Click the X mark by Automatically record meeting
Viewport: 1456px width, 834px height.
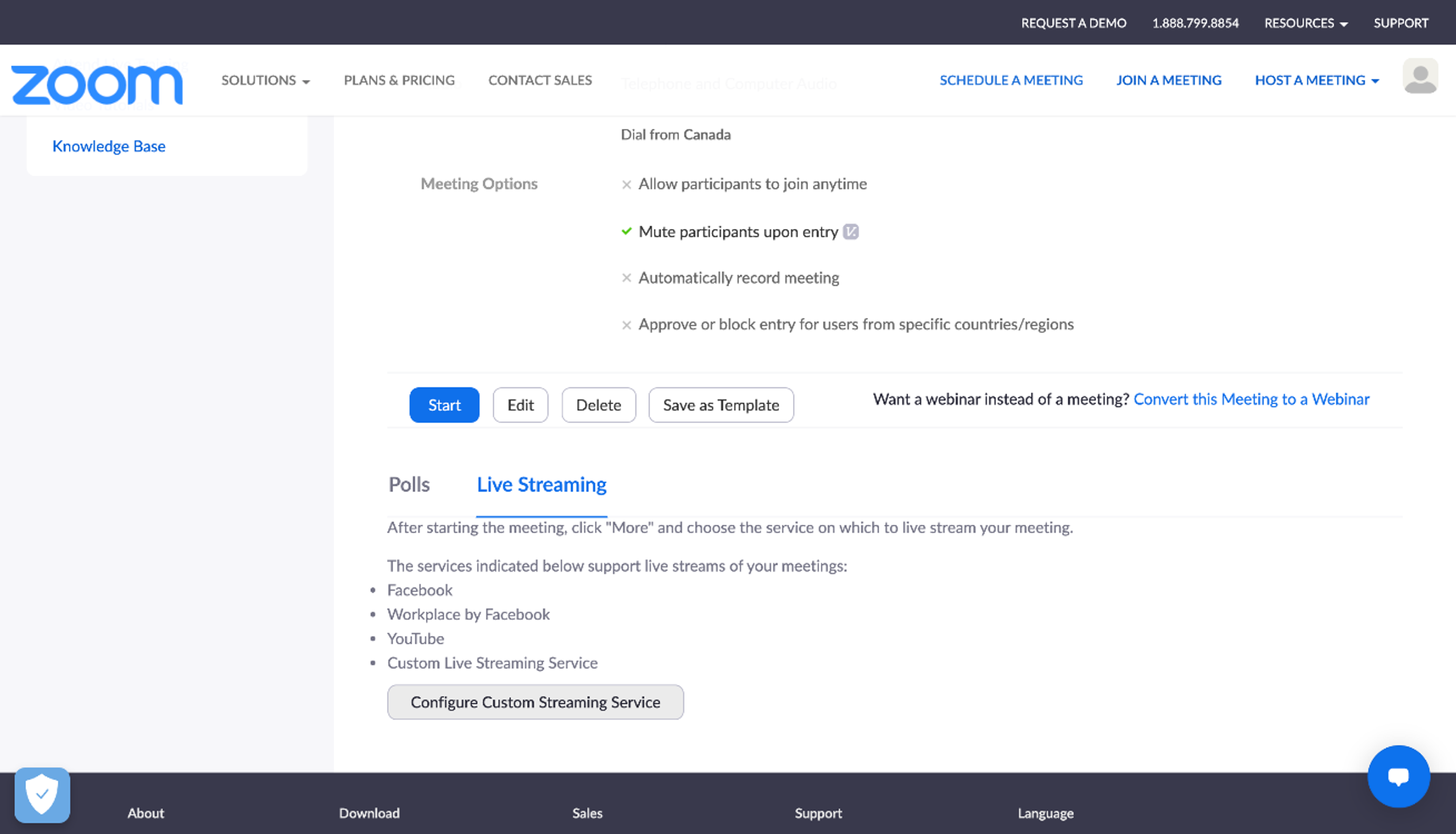pos(627,278)
